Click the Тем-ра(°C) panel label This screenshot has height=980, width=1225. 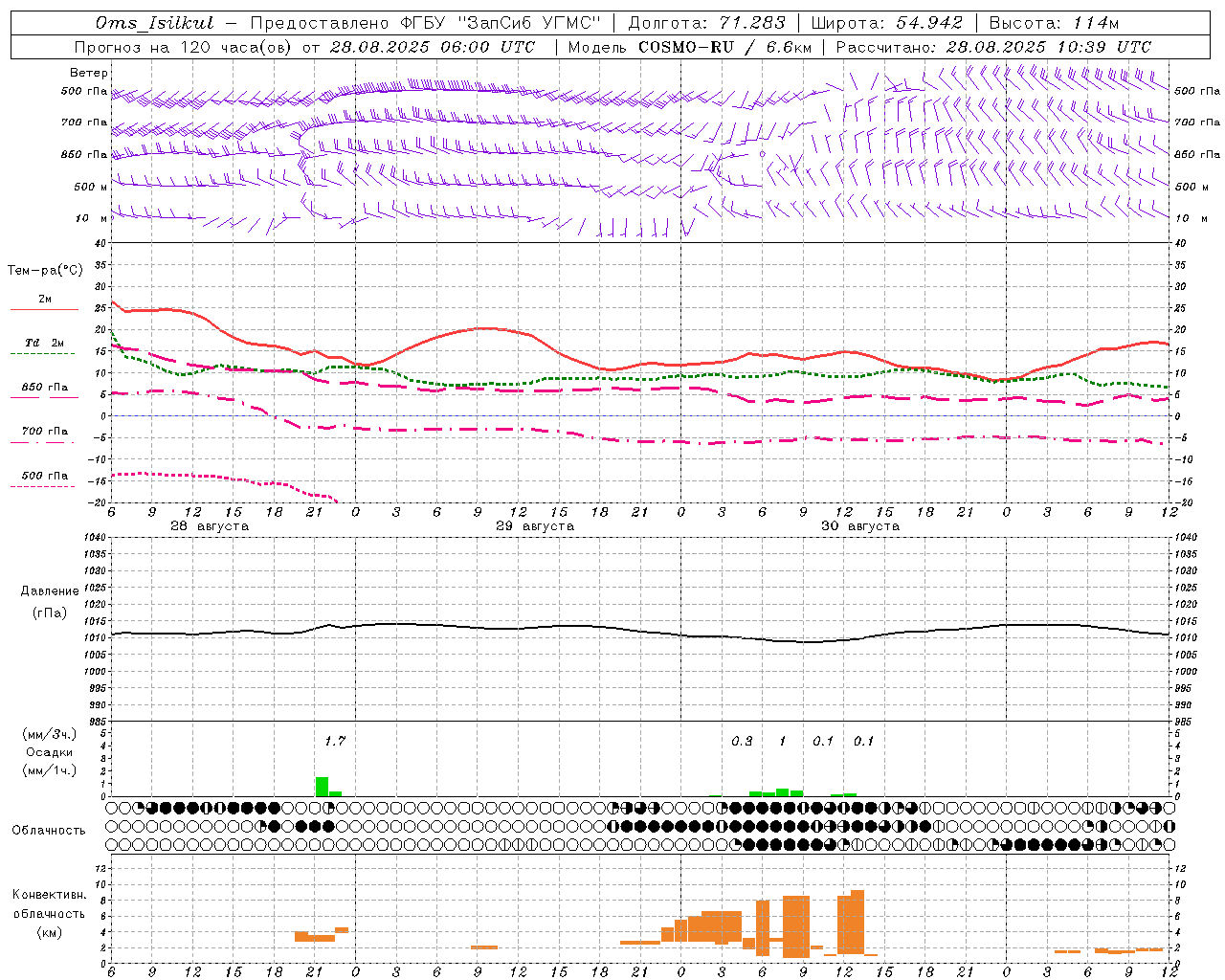click(x=45, y=271)
